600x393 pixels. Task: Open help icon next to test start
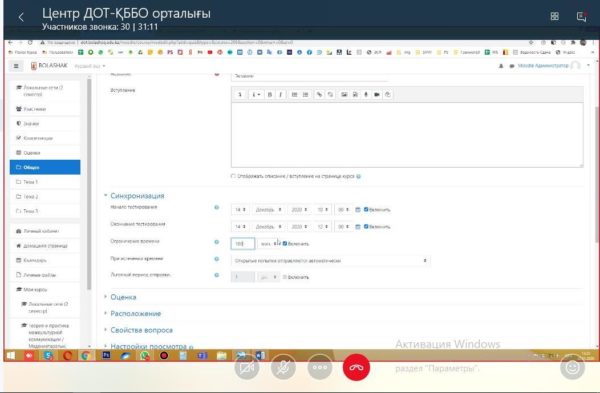click(217, 207)
